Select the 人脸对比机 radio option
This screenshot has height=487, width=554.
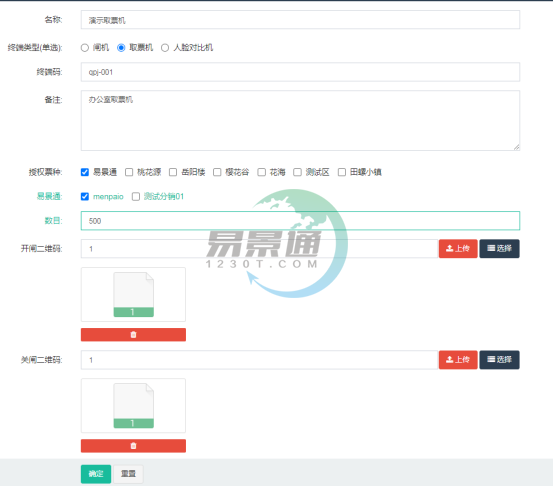click(165, 48)
